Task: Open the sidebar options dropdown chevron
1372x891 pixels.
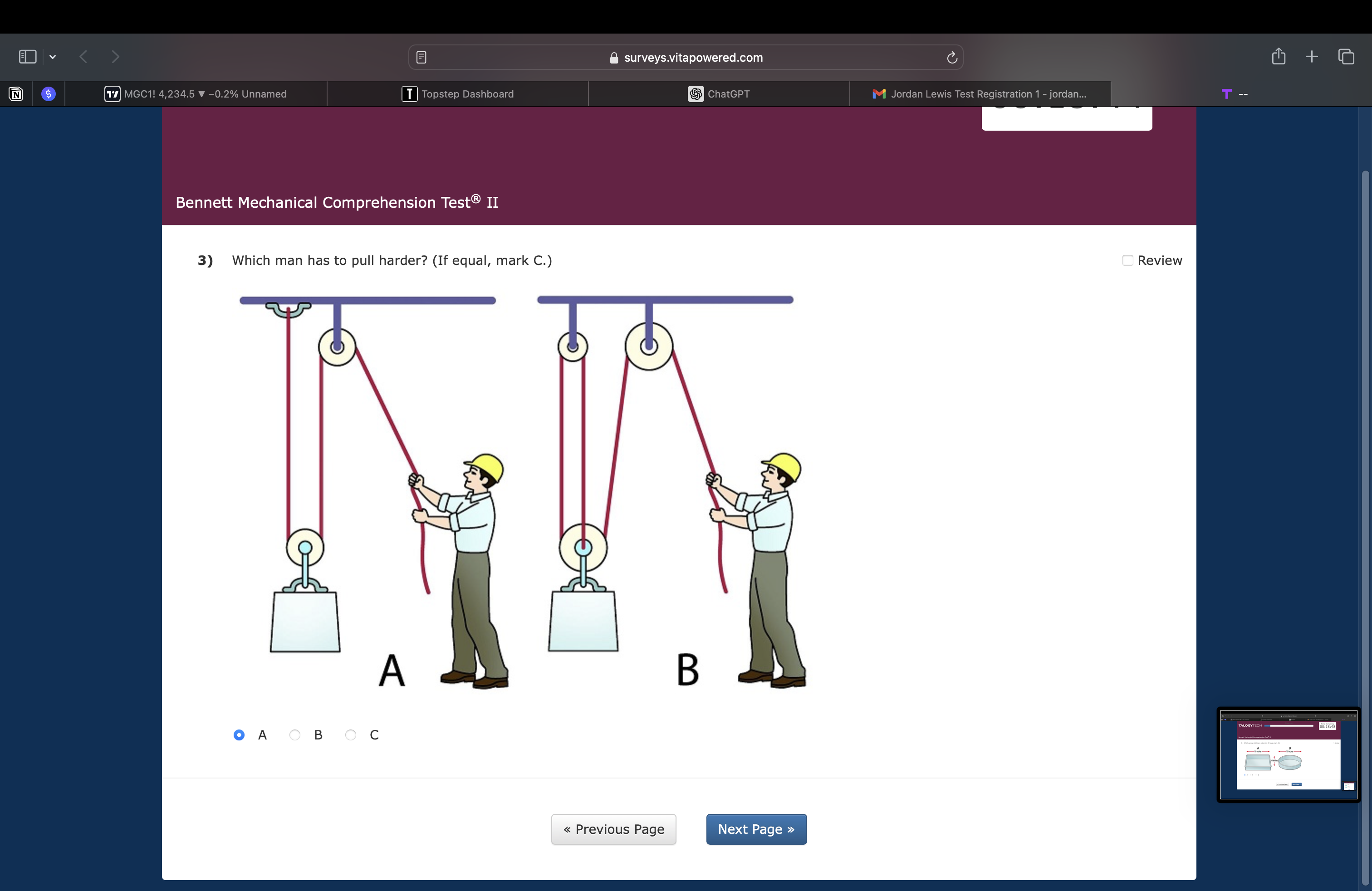Action: point(53,56)
